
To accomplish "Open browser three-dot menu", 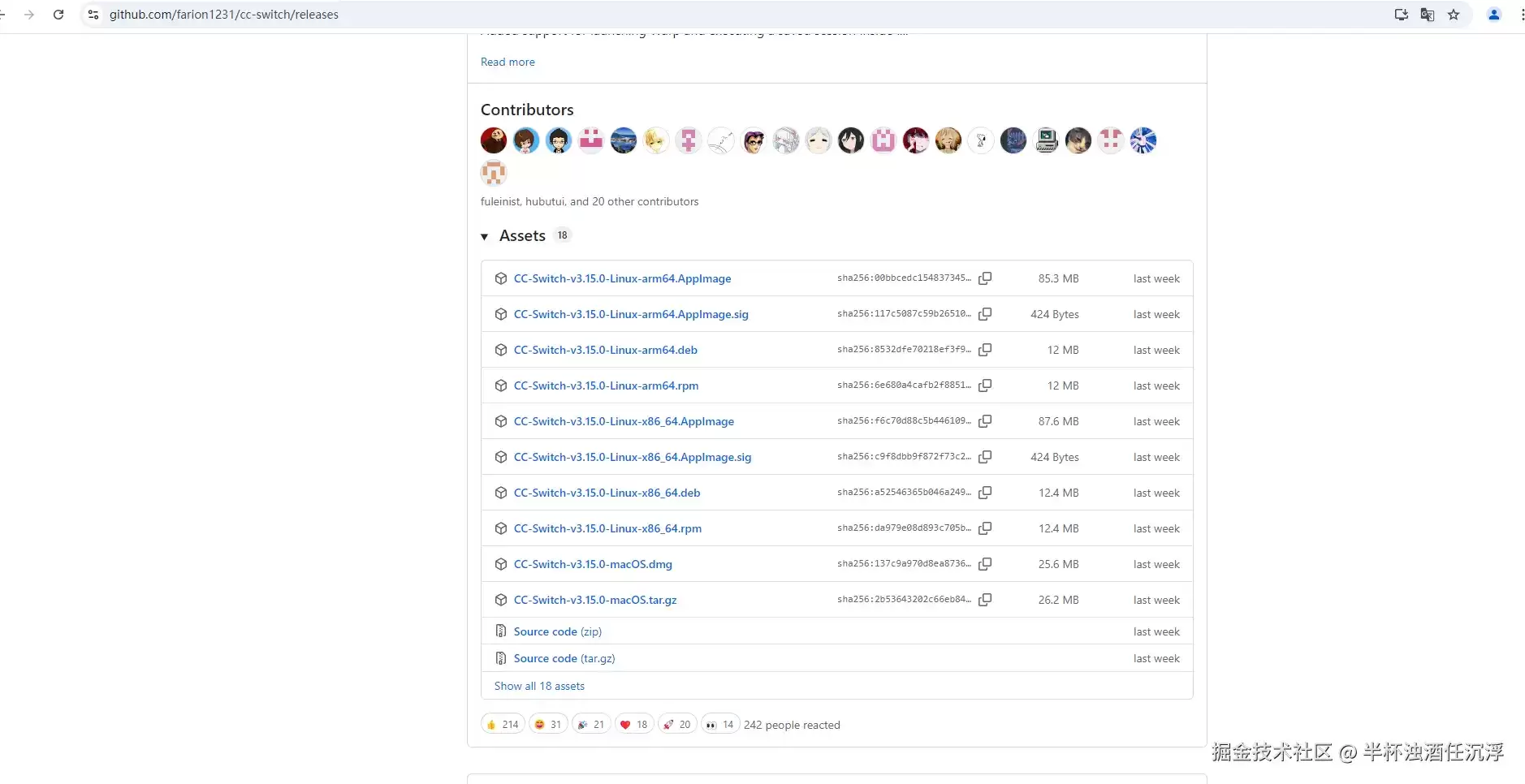I will 1521,15.
